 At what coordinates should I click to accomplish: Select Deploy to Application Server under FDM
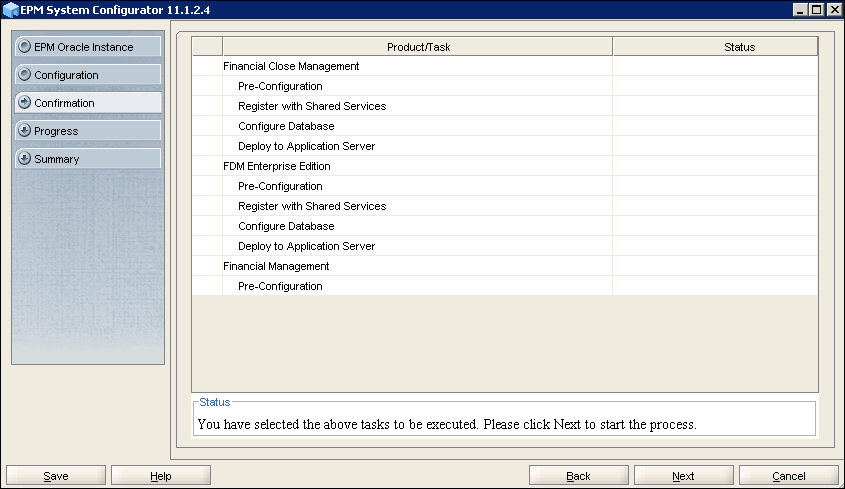(306, 246)
